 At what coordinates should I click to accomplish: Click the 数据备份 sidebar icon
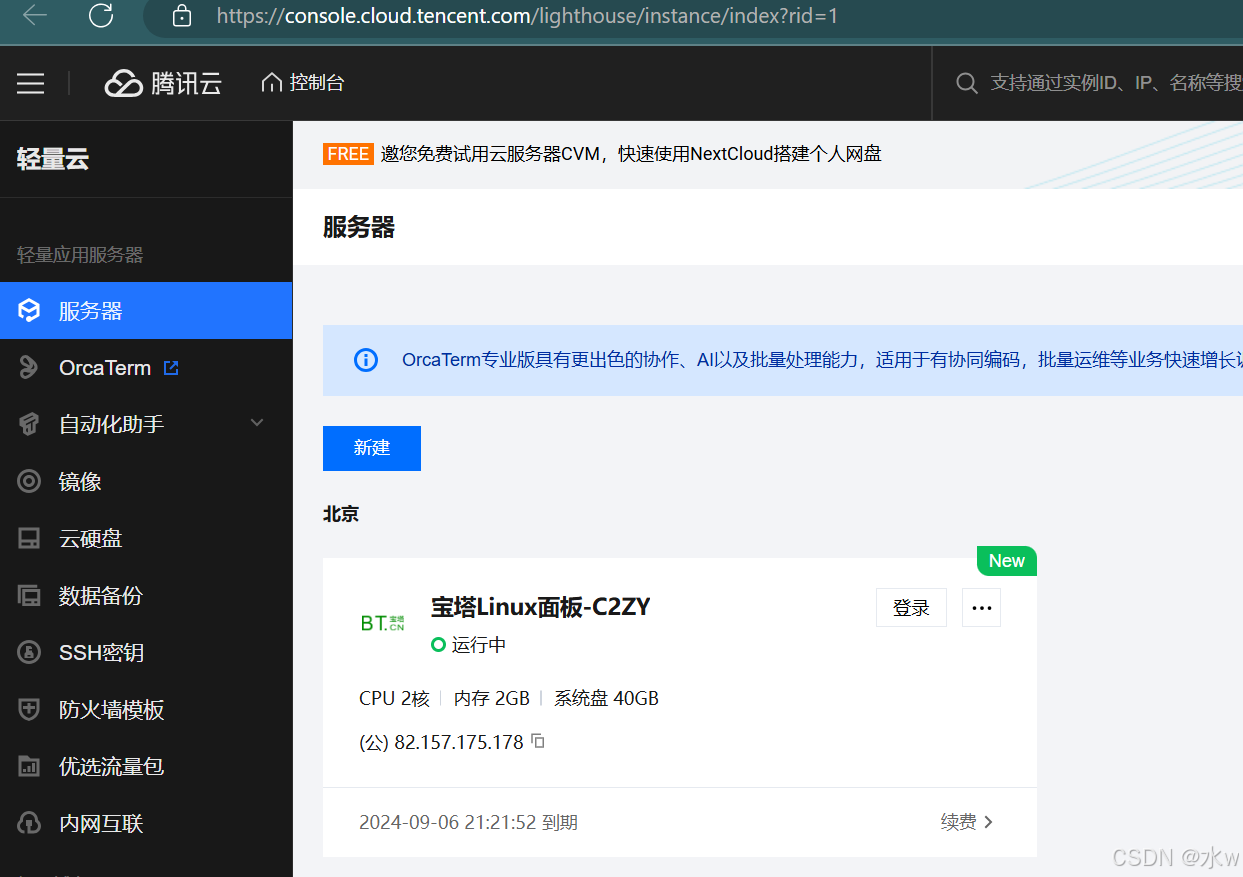[x=29, y=596]
